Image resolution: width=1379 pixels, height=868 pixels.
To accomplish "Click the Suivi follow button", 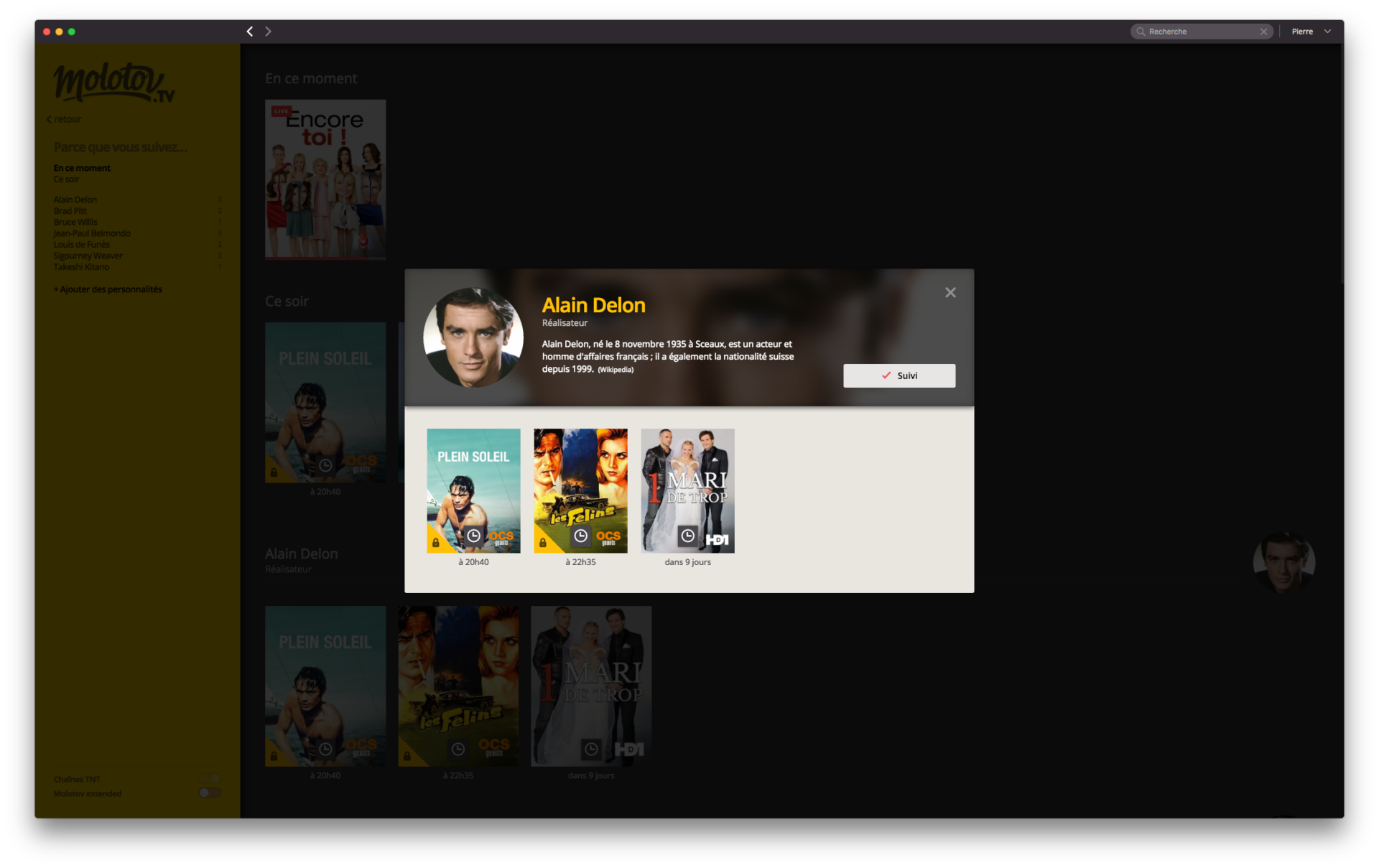I will point(899,375).
